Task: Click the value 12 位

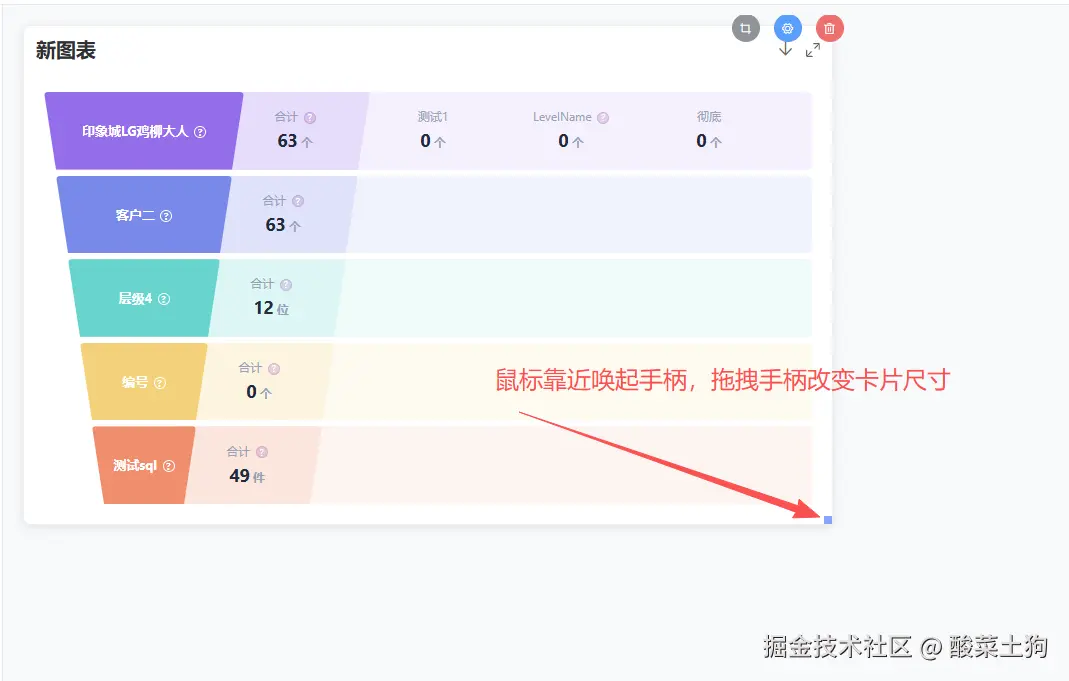Action: 271,308
